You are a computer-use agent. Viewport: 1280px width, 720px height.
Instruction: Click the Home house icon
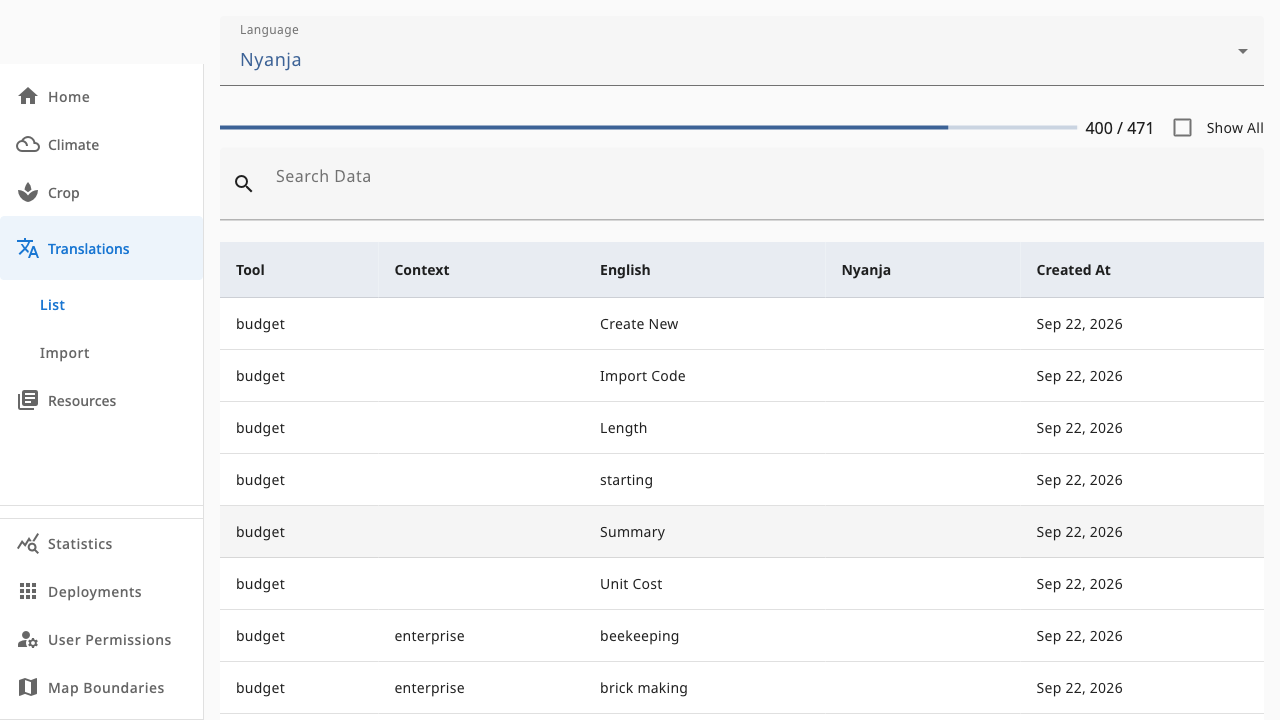[x=28, y=96]
